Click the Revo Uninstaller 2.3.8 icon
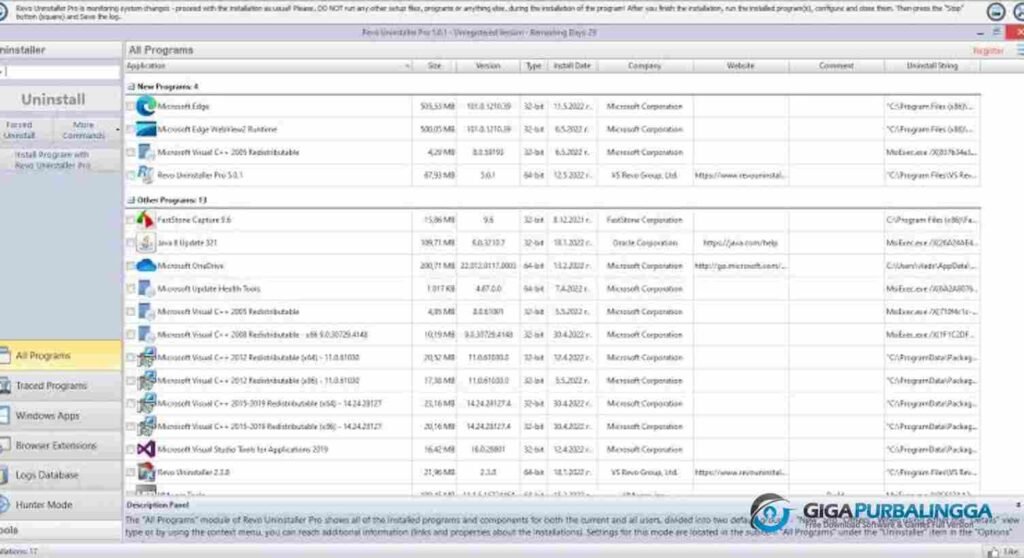The image size is (1024, 558). tap(146, 472)
